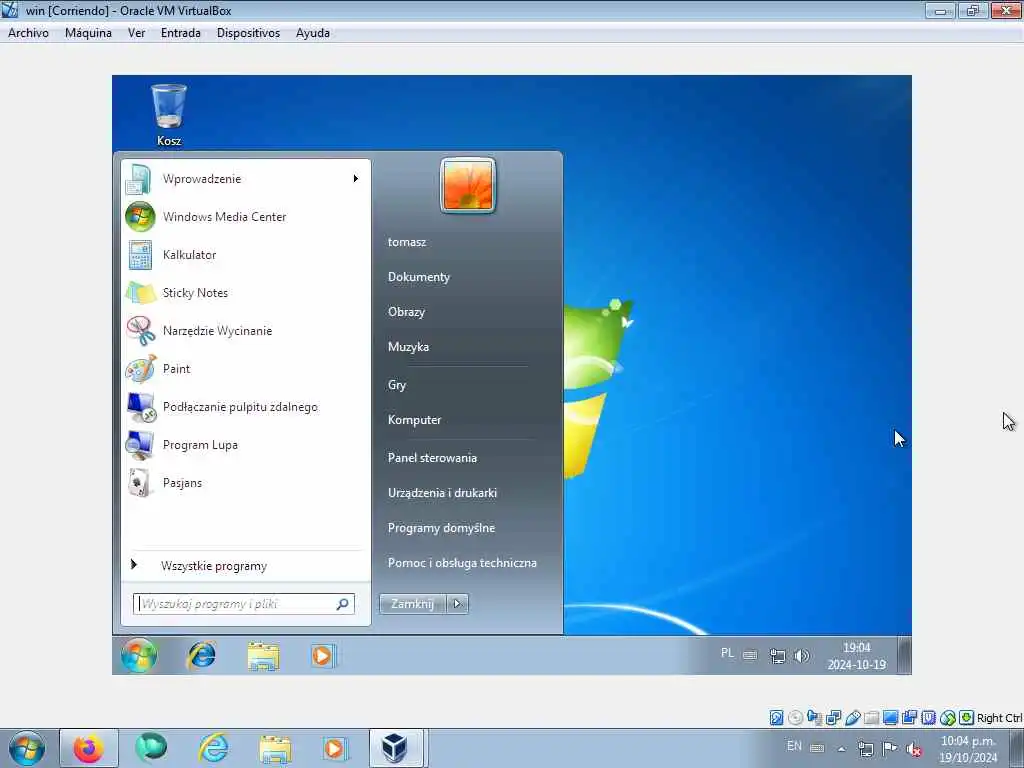Launch Paint from the Start menu
The image size is (1024, 768).
[x=246, y=368]
